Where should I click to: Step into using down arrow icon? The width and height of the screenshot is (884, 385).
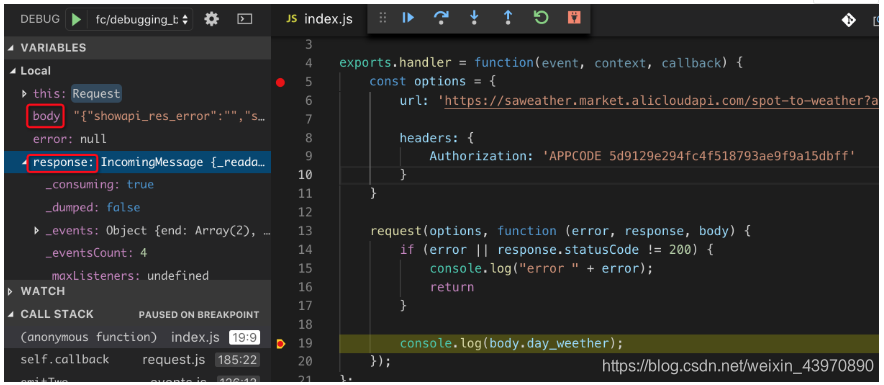[474, 18]
